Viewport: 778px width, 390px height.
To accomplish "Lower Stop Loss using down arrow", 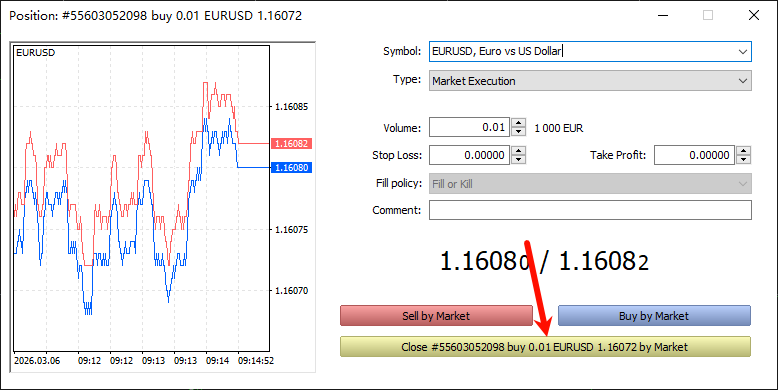I will 518,160.
